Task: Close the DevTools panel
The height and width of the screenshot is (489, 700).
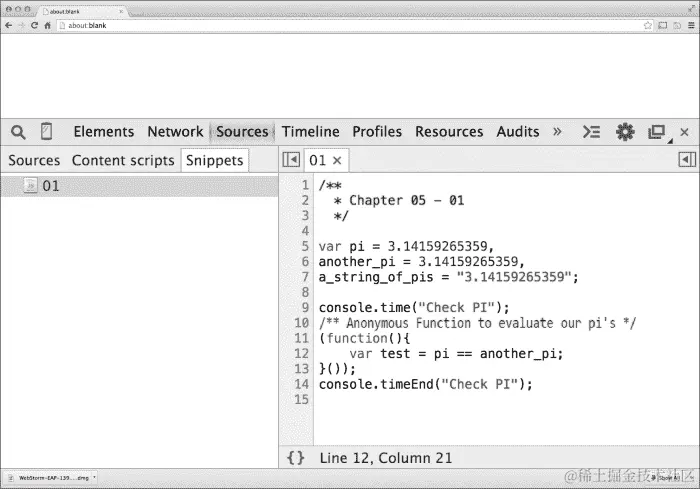Action: 684,132
